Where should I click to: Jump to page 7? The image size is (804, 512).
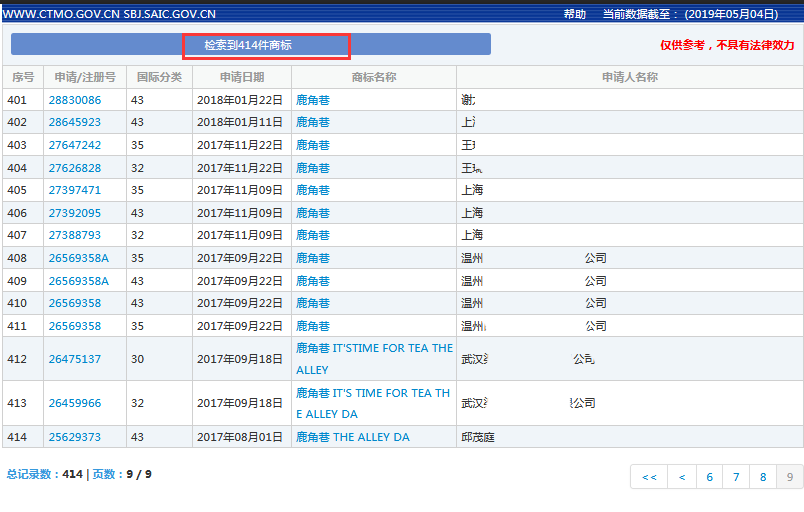click(x=736, y=477)
